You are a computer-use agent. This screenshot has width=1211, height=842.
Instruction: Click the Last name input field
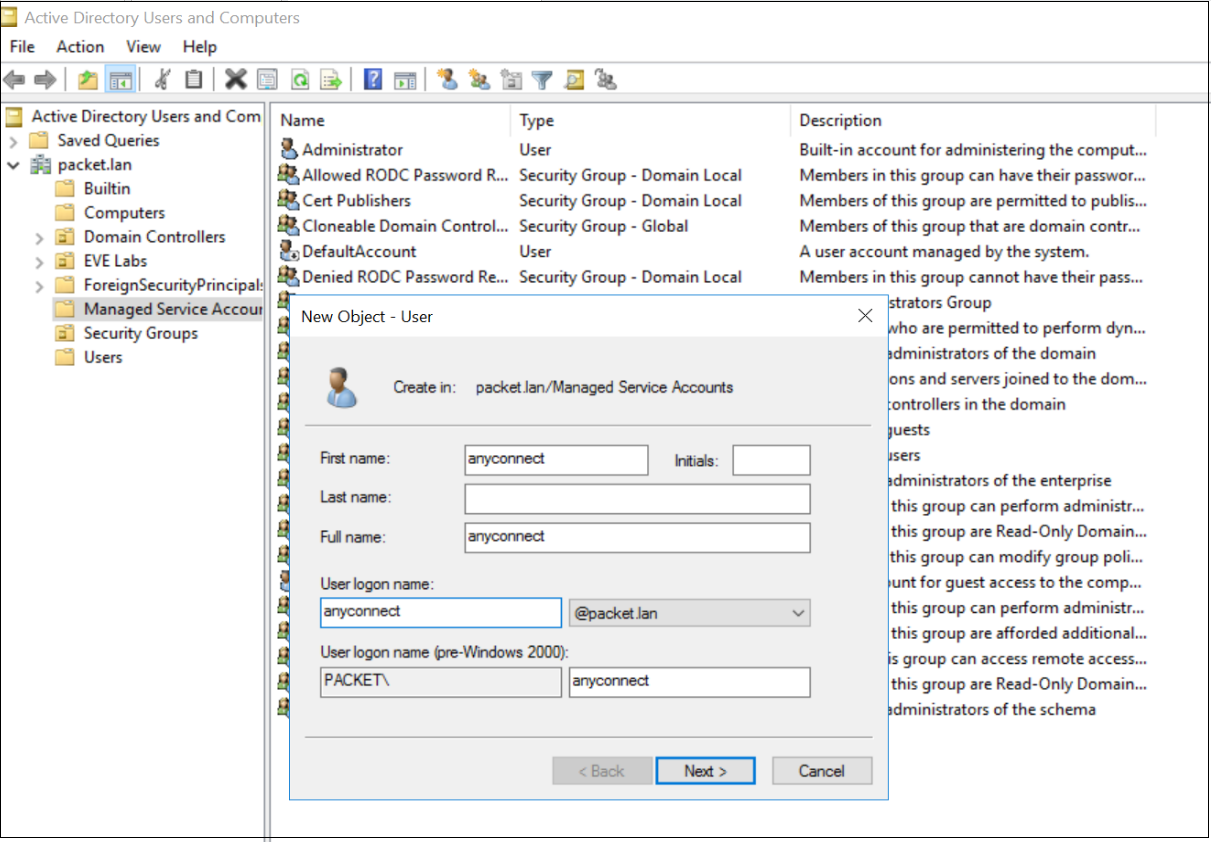coord(637,498)
